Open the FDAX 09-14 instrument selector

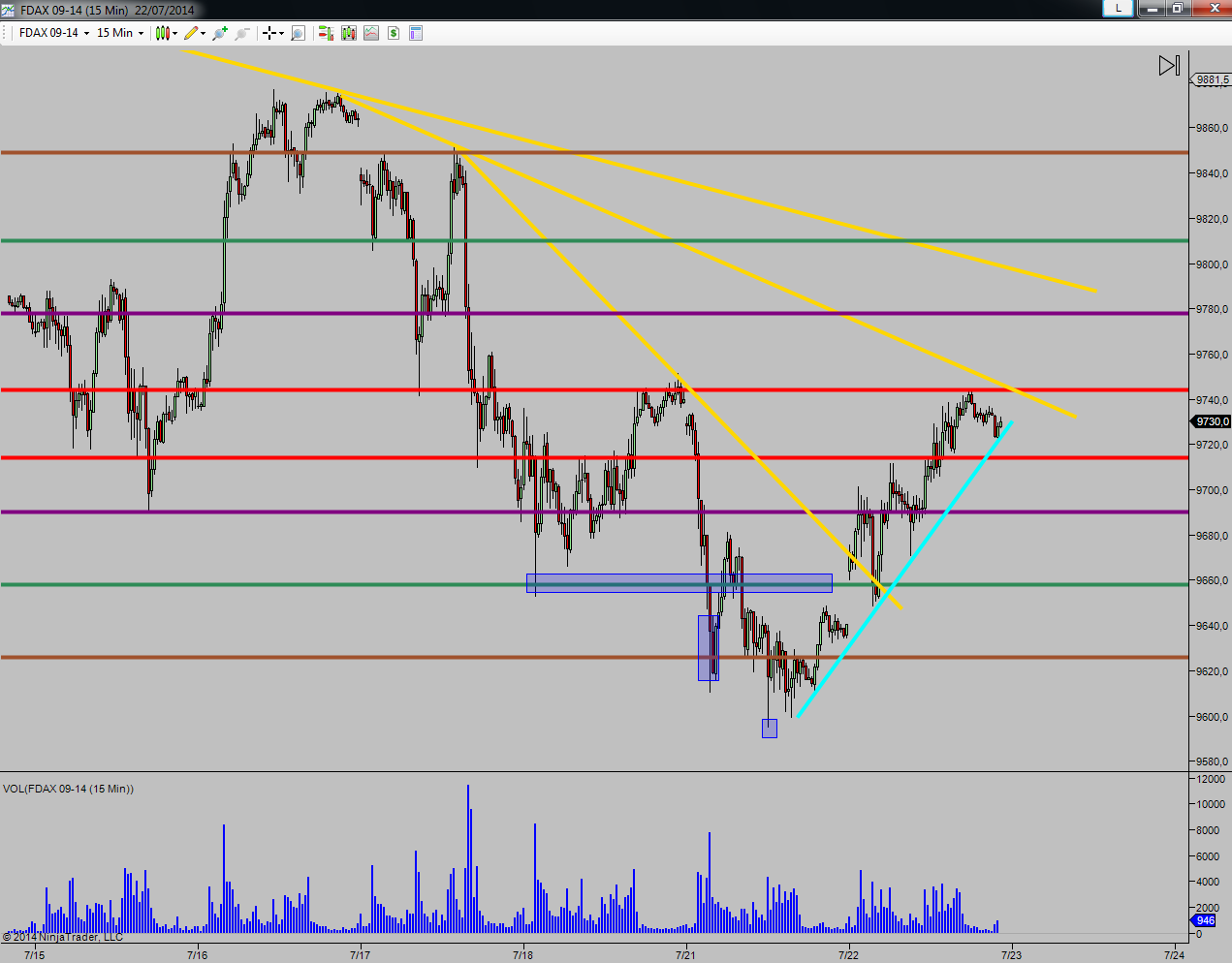(x=48, y=33)
